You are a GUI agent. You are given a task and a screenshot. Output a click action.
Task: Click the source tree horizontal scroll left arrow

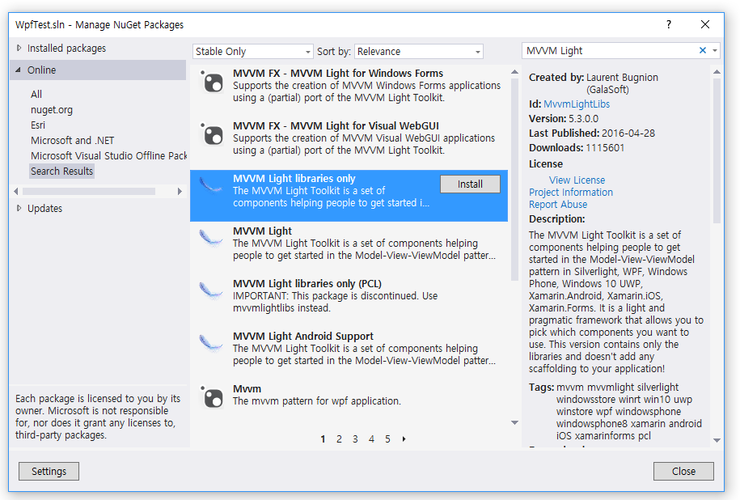[x=16, y=191]
